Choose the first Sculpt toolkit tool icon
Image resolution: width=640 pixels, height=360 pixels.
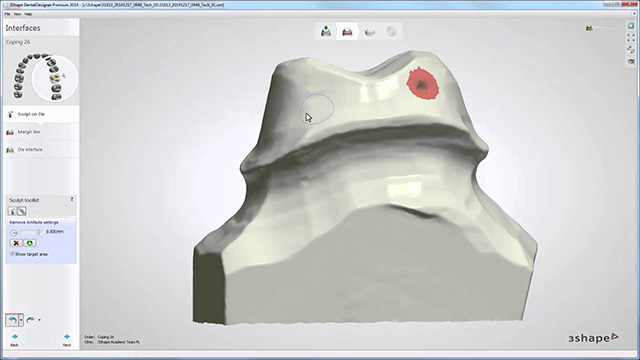[12, 211]
